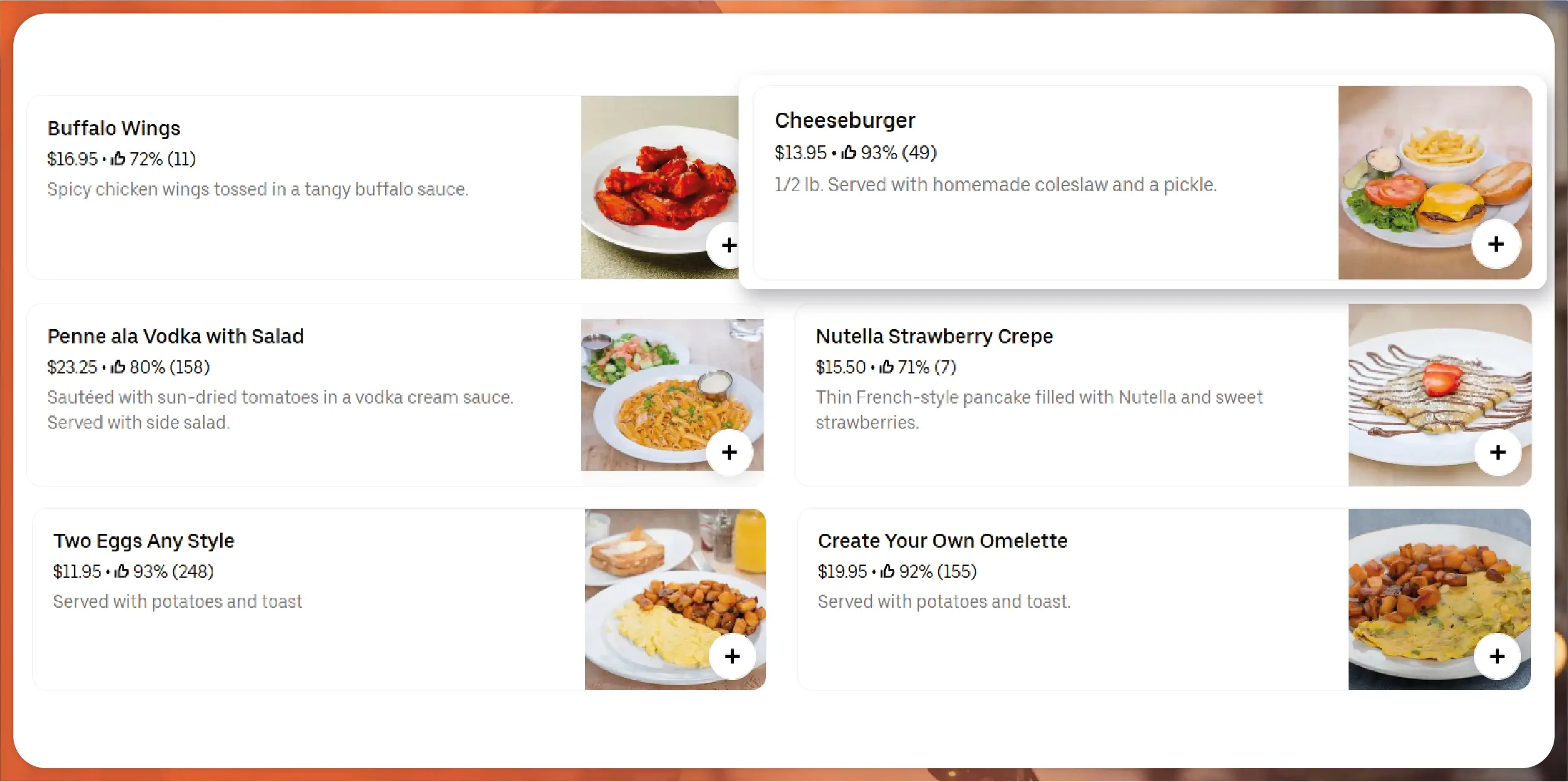
Task: Select Two Eggs Any Style title
Action: (144, 541)
